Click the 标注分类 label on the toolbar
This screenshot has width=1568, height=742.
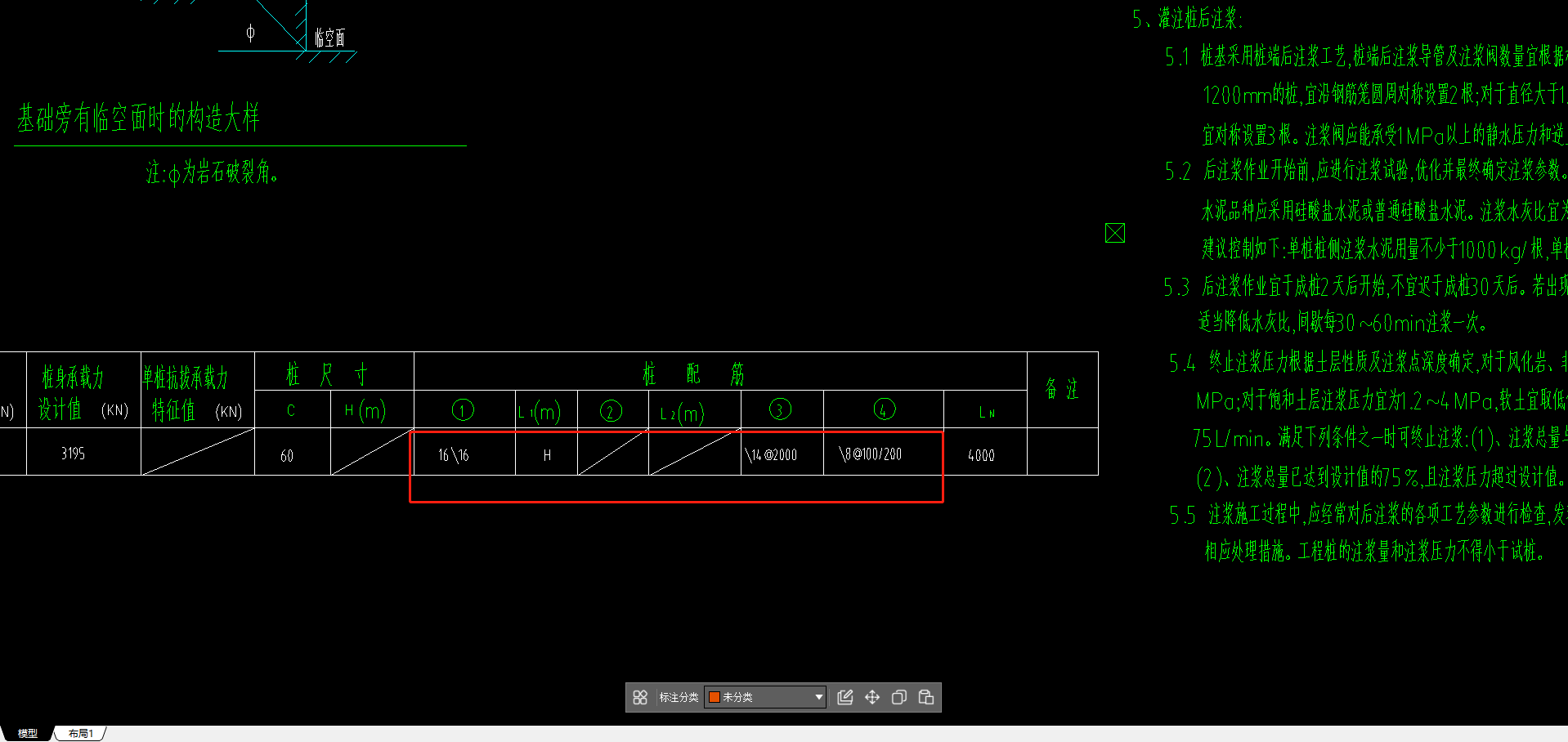tap(679, 697)
